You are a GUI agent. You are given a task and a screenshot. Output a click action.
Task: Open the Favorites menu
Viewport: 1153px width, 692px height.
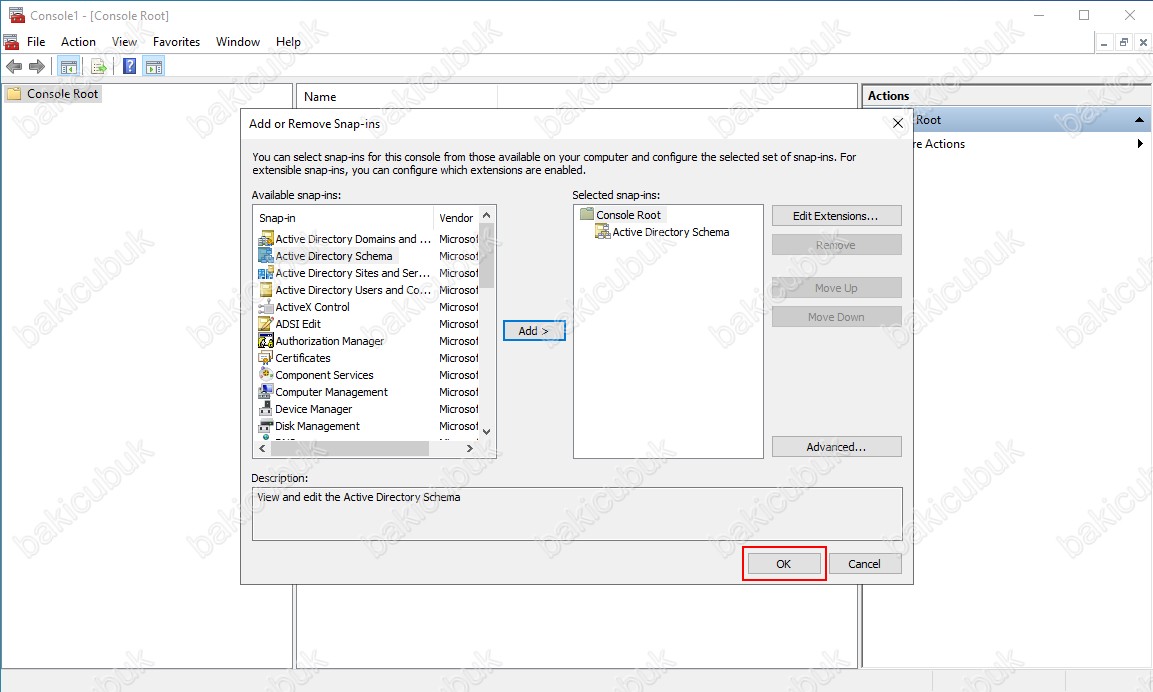(176, 42)
